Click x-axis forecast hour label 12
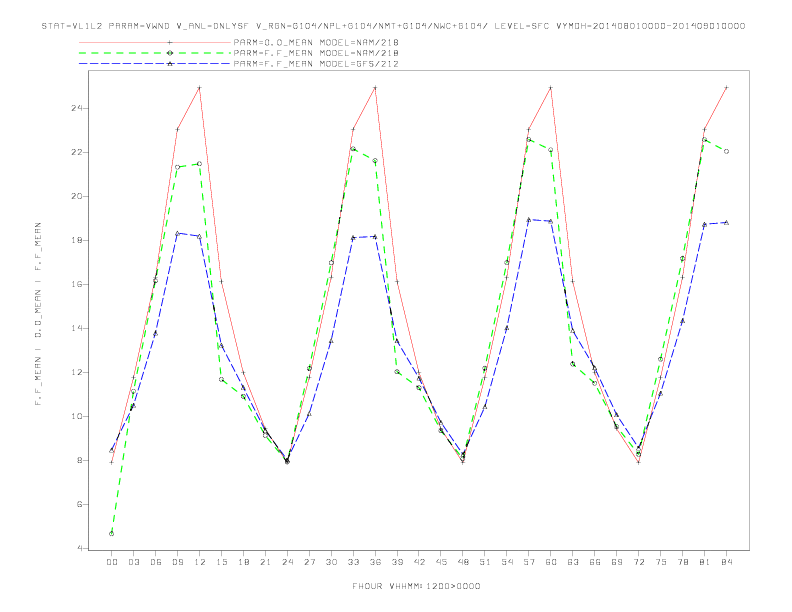 pos(200,562)
